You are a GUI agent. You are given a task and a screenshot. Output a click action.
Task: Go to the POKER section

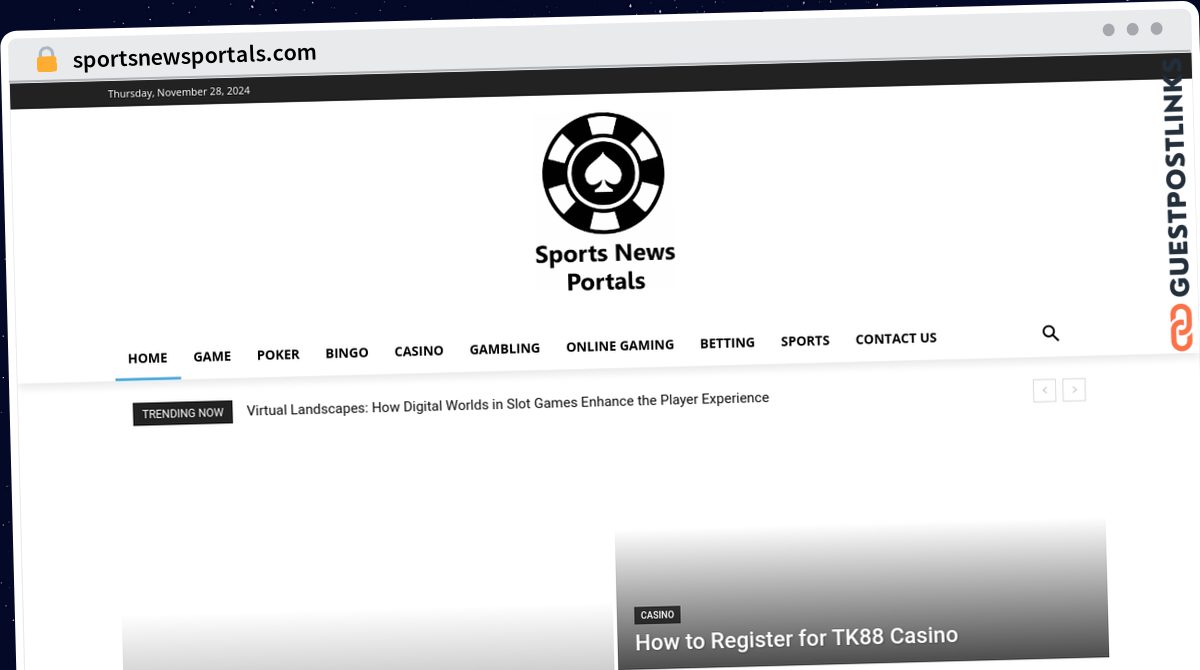pos(278,354)
